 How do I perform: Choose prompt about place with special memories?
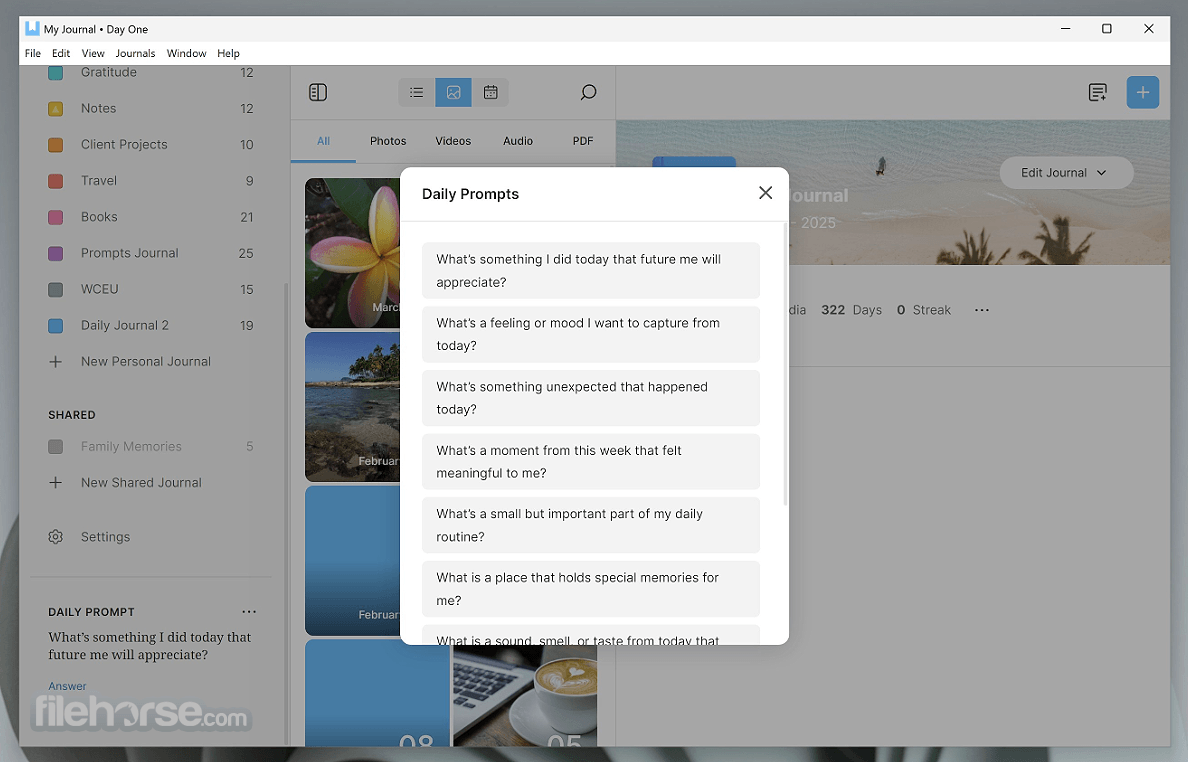tap(590, 589)
